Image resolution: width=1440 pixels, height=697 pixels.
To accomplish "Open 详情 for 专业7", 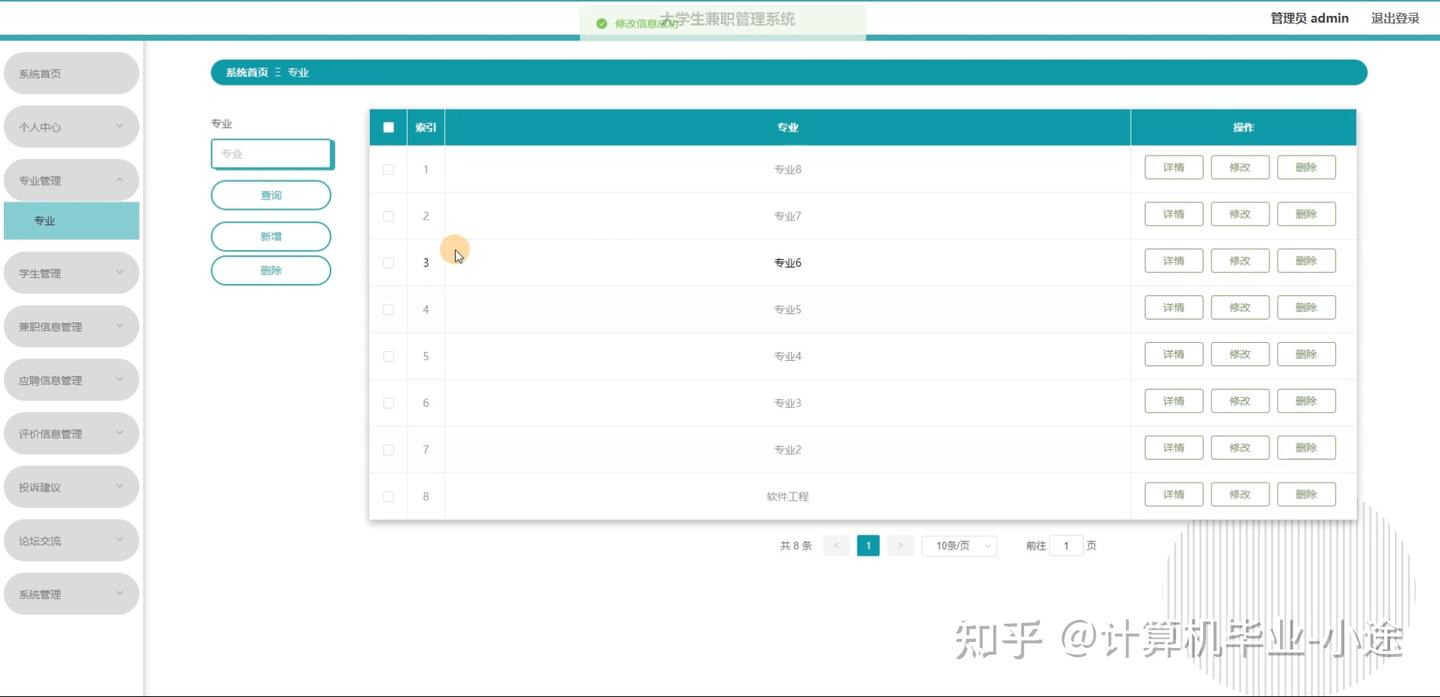I will [x=1174, y=214].
